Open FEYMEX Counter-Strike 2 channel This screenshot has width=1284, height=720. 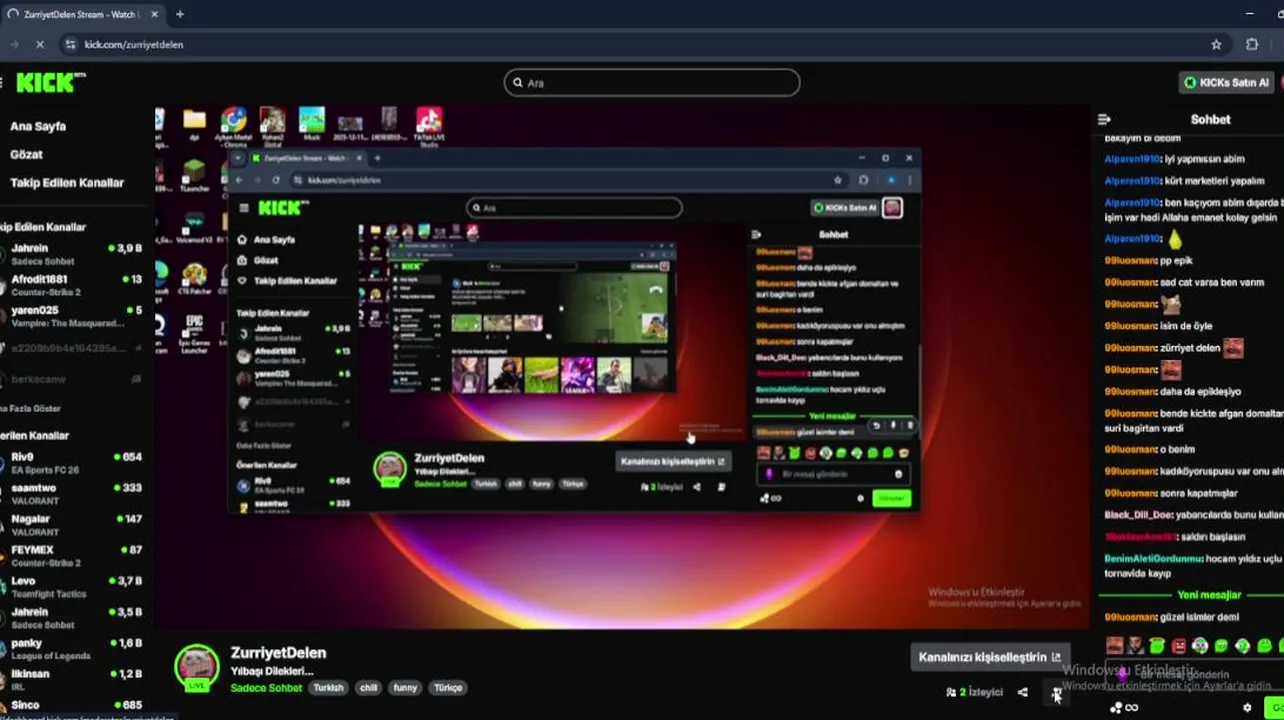click(x=72, y=556)
